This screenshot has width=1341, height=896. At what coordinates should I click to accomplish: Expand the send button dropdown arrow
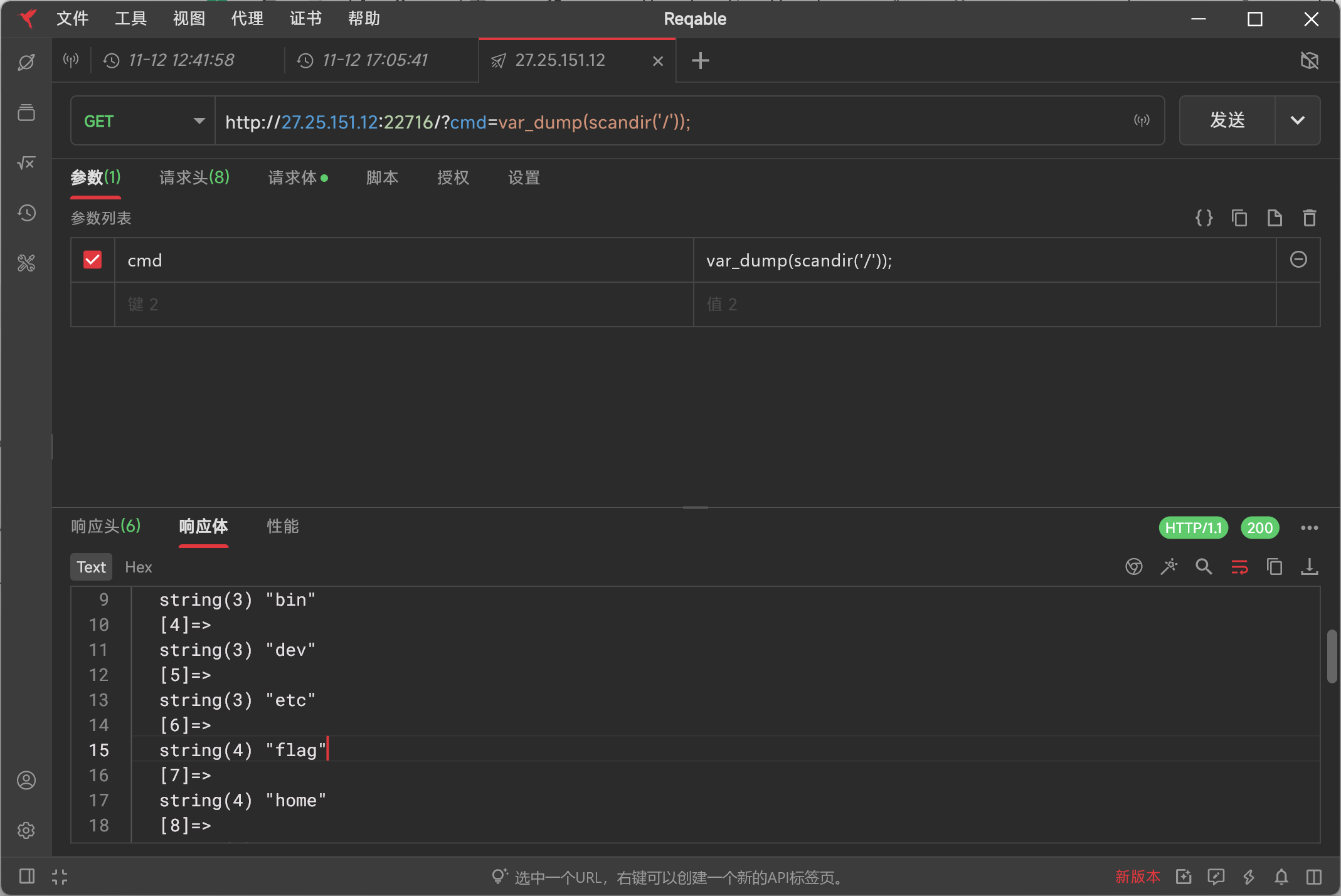point(1298,120)
